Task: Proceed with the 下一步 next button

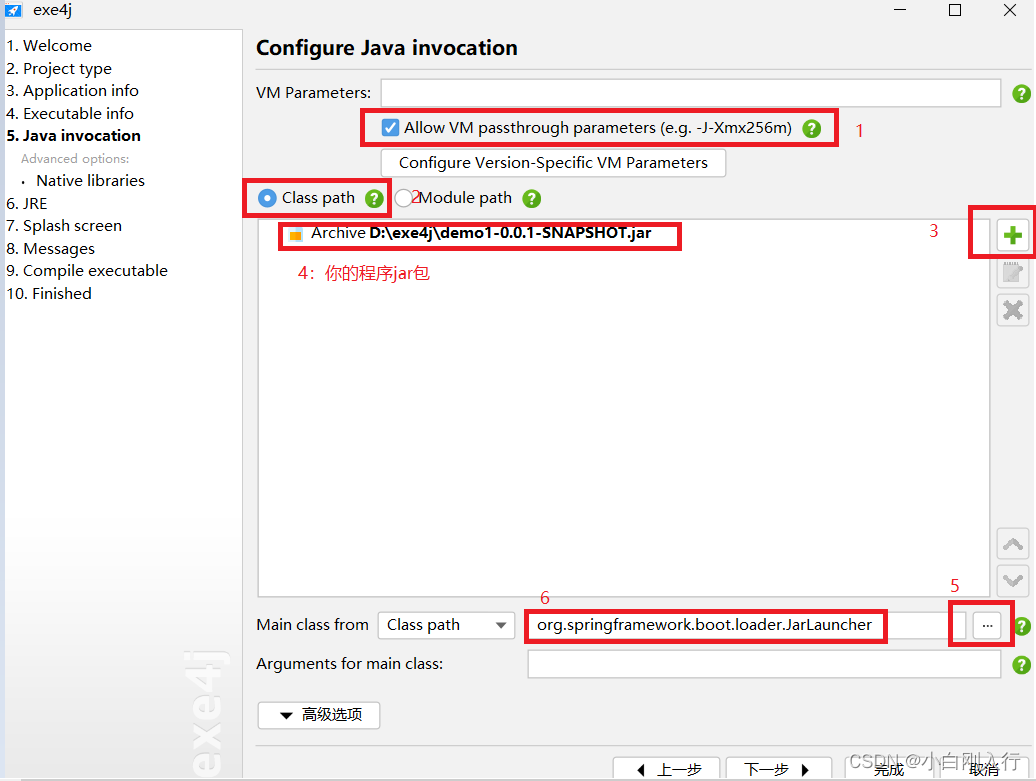Action: pos(778,769)
